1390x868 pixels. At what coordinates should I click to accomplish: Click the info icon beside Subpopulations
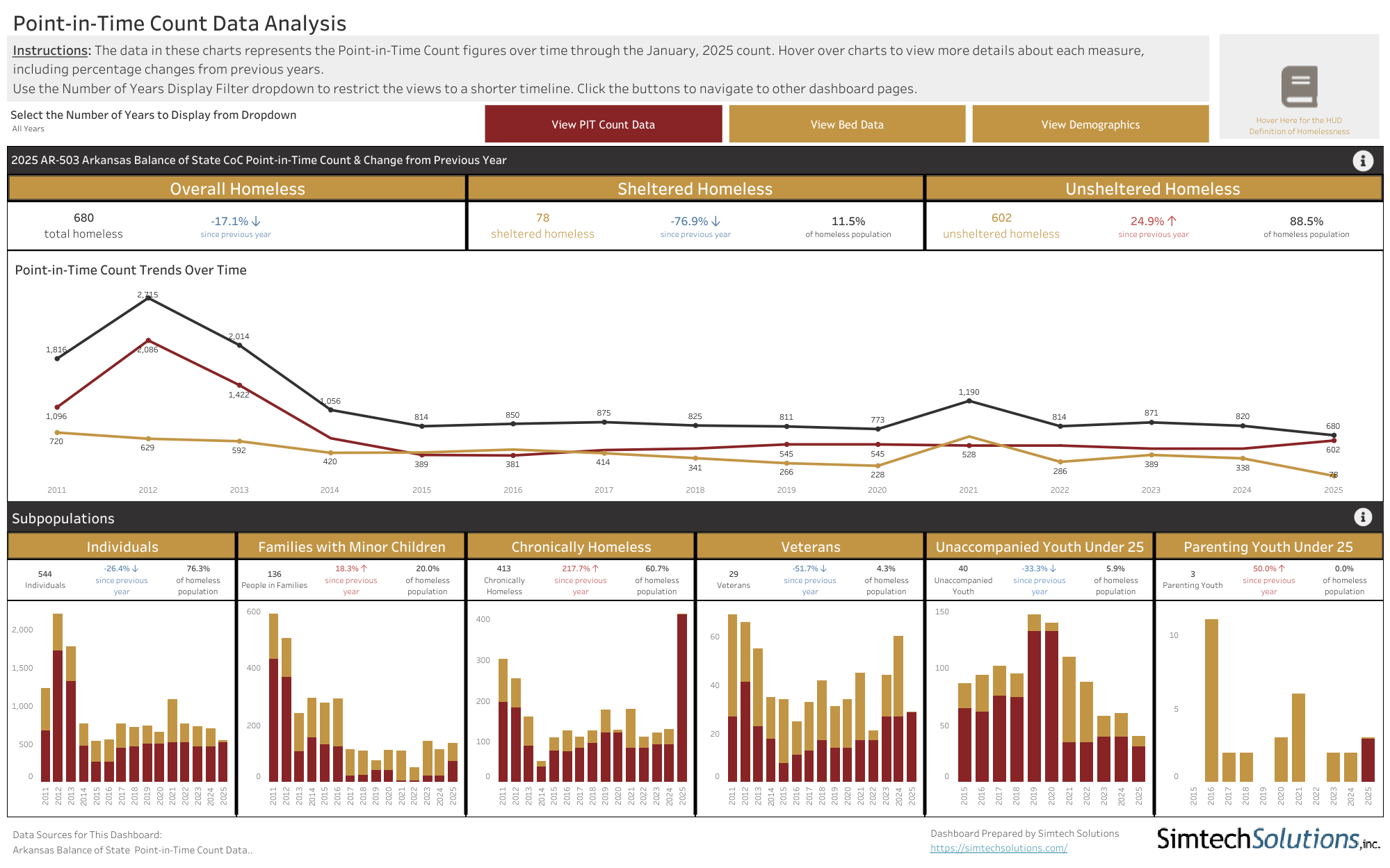(x=1363, y=517)
